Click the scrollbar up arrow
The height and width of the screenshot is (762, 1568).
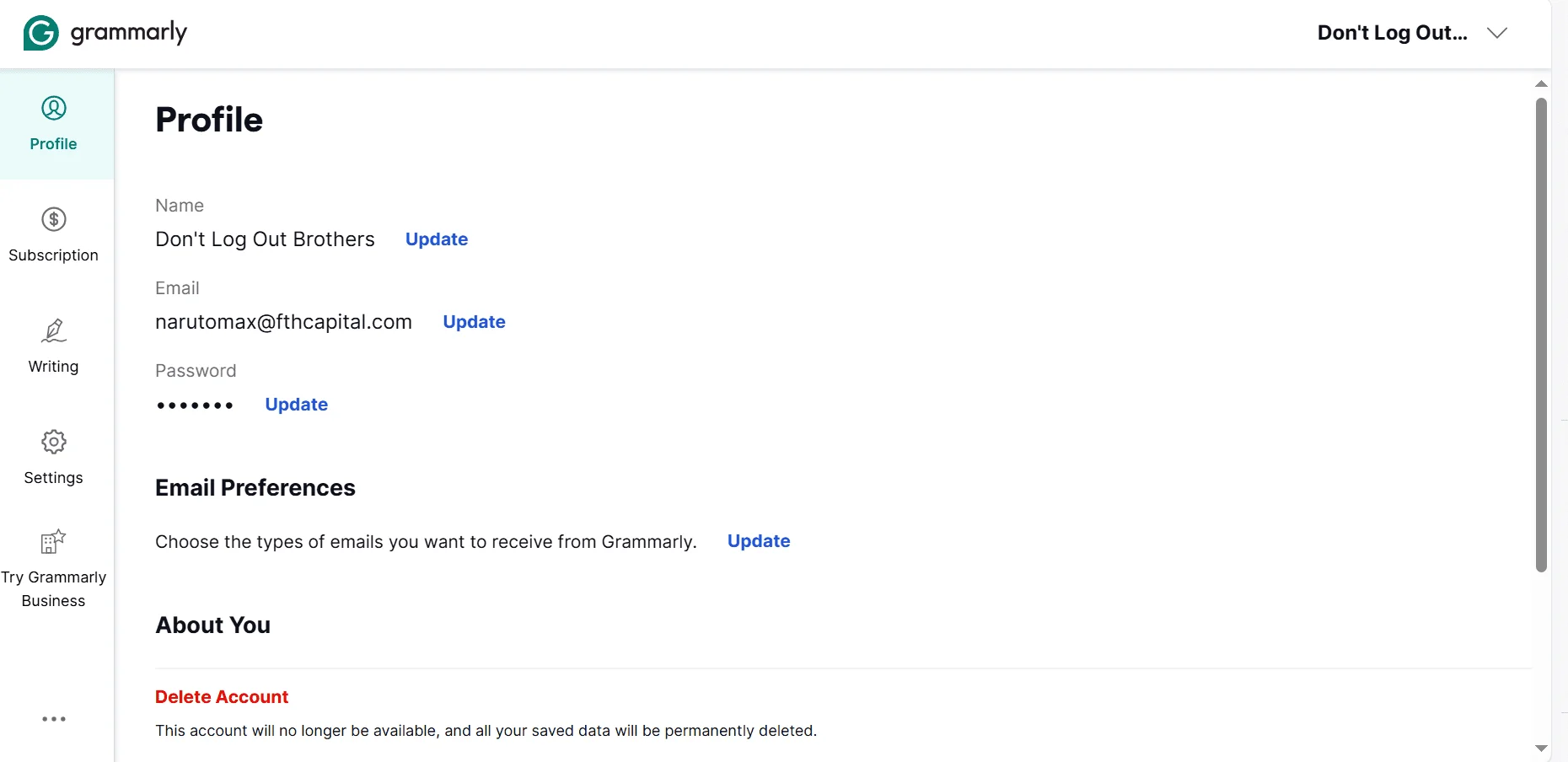click(x=1541, y=83)
